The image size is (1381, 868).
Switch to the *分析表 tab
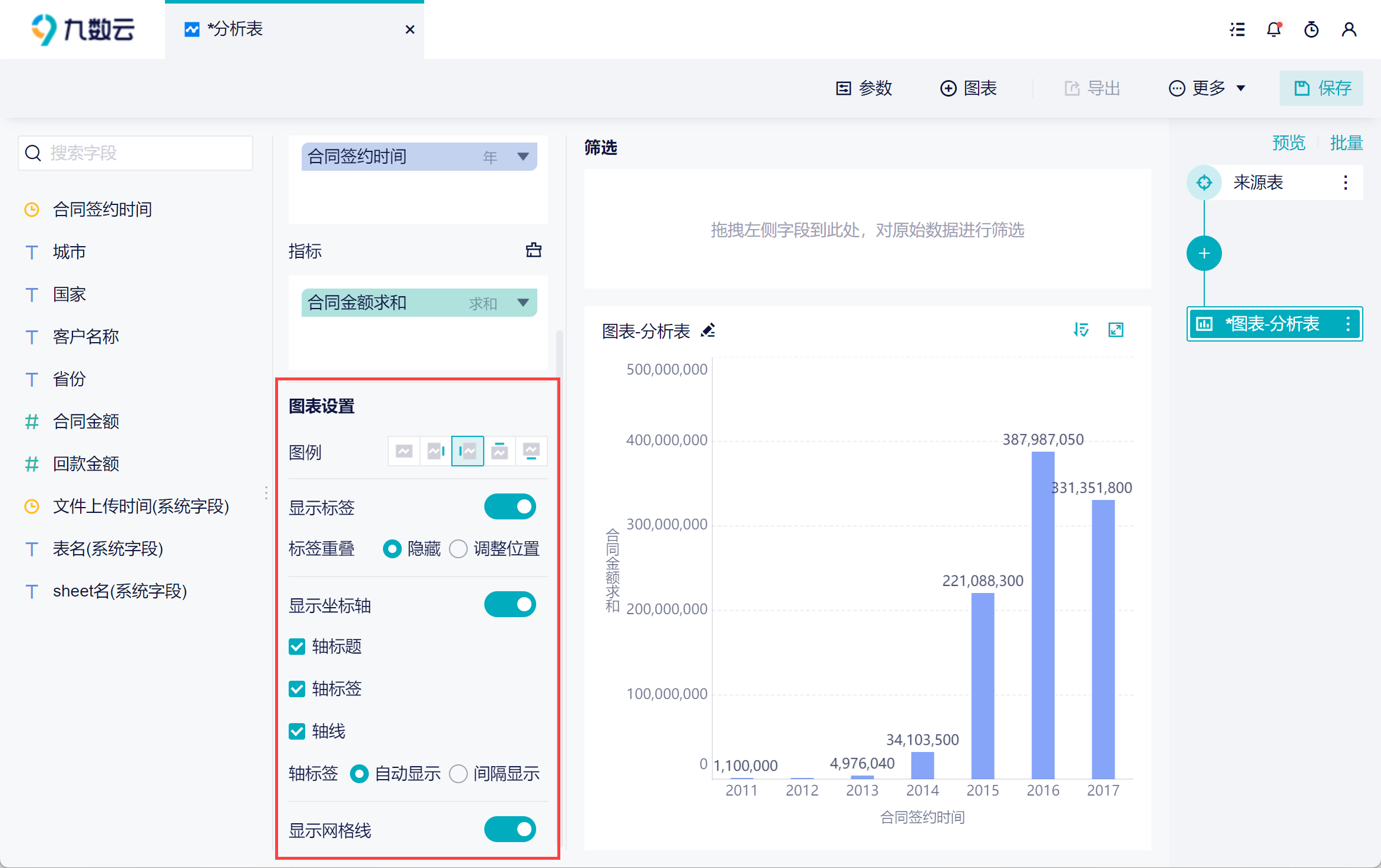[236, 29]
